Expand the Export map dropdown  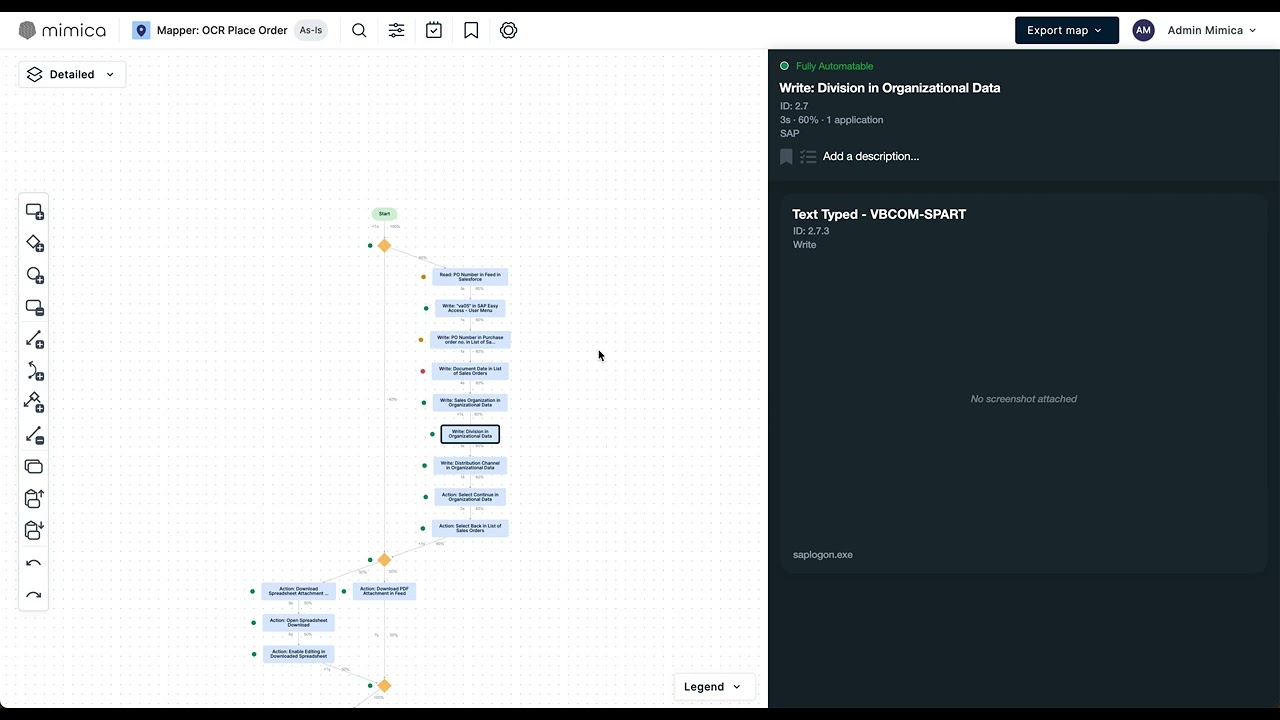(x=1067, y=30)
